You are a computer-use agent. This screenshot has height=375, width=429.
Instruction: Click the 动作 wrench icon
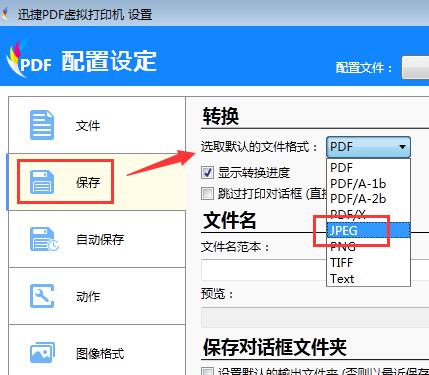click(x=42, y=296)
